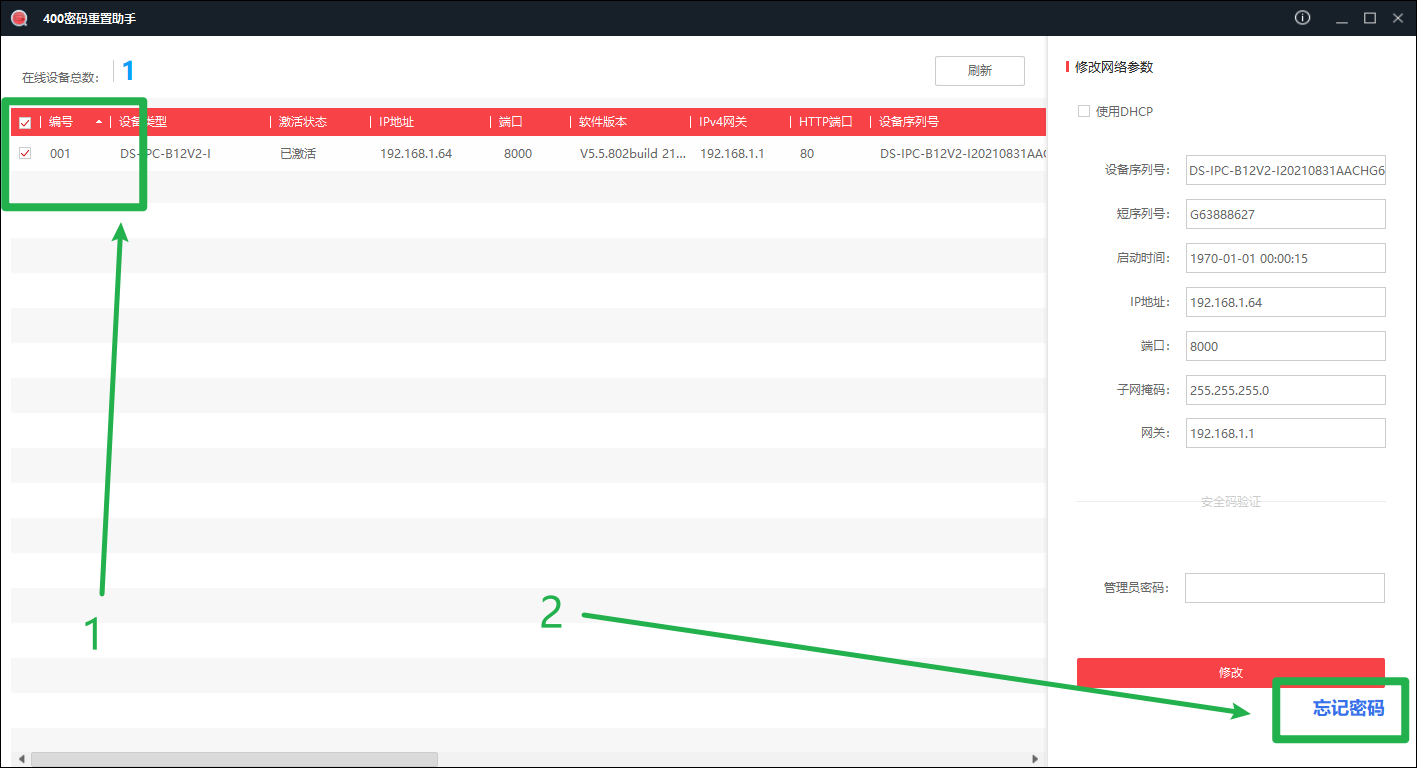Enable the 使用DHCP checkbox
The height and width of the screenshot is (768, 1417).
click(1083, 111)
